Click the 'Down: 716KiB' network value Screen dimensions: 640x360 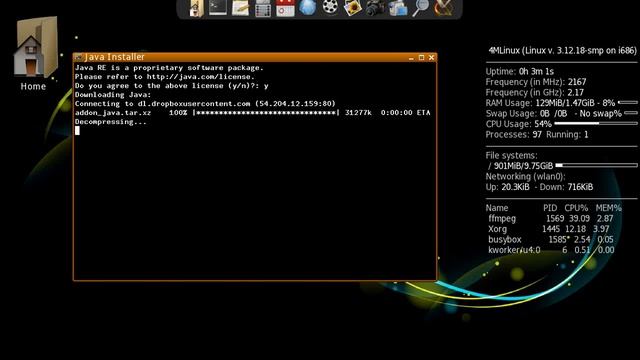pyautogui.click(x=566, y=187)
